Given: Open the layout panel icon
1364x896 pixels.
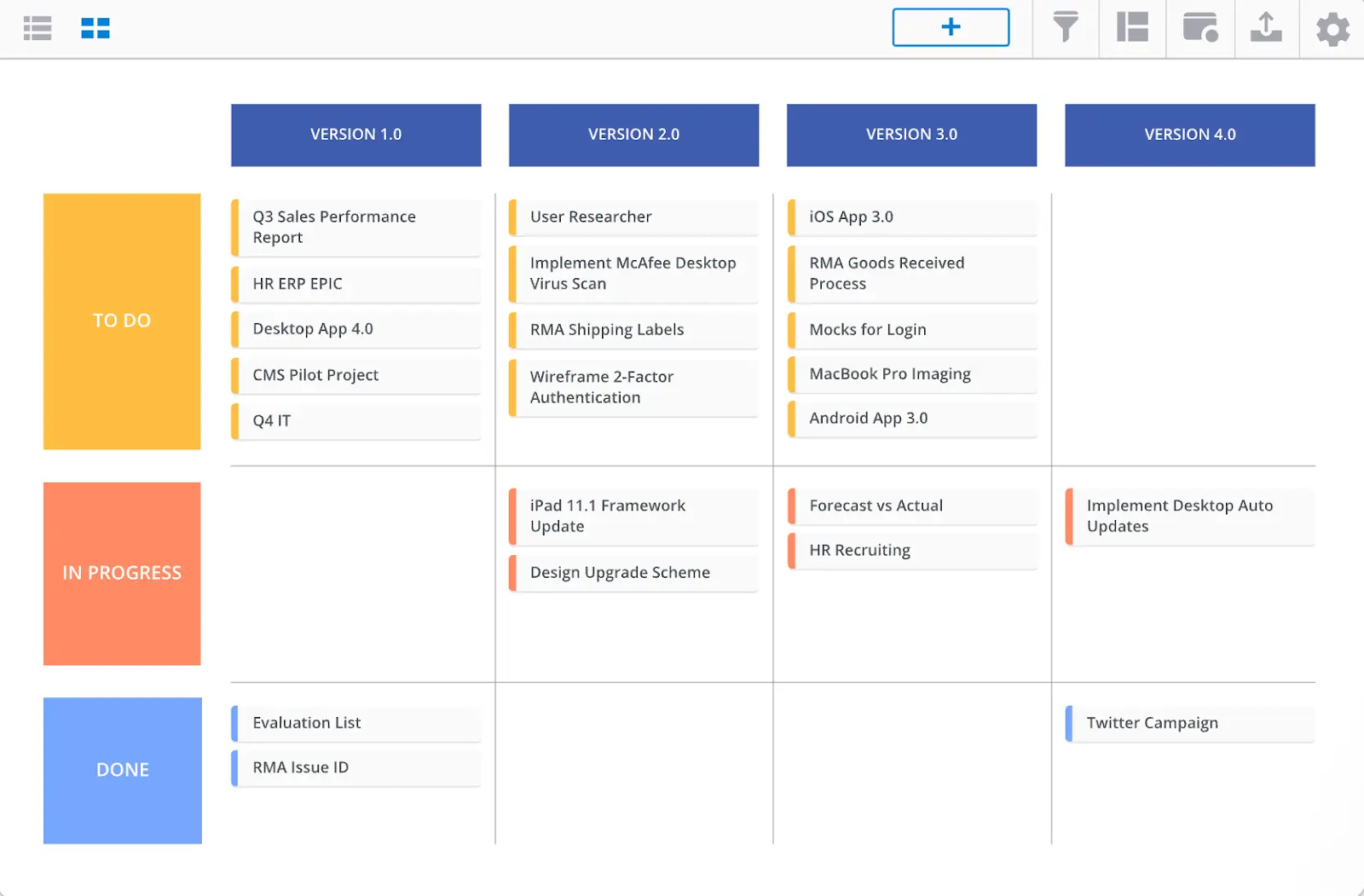Looking at the screenshot, I should point(1132,27).
